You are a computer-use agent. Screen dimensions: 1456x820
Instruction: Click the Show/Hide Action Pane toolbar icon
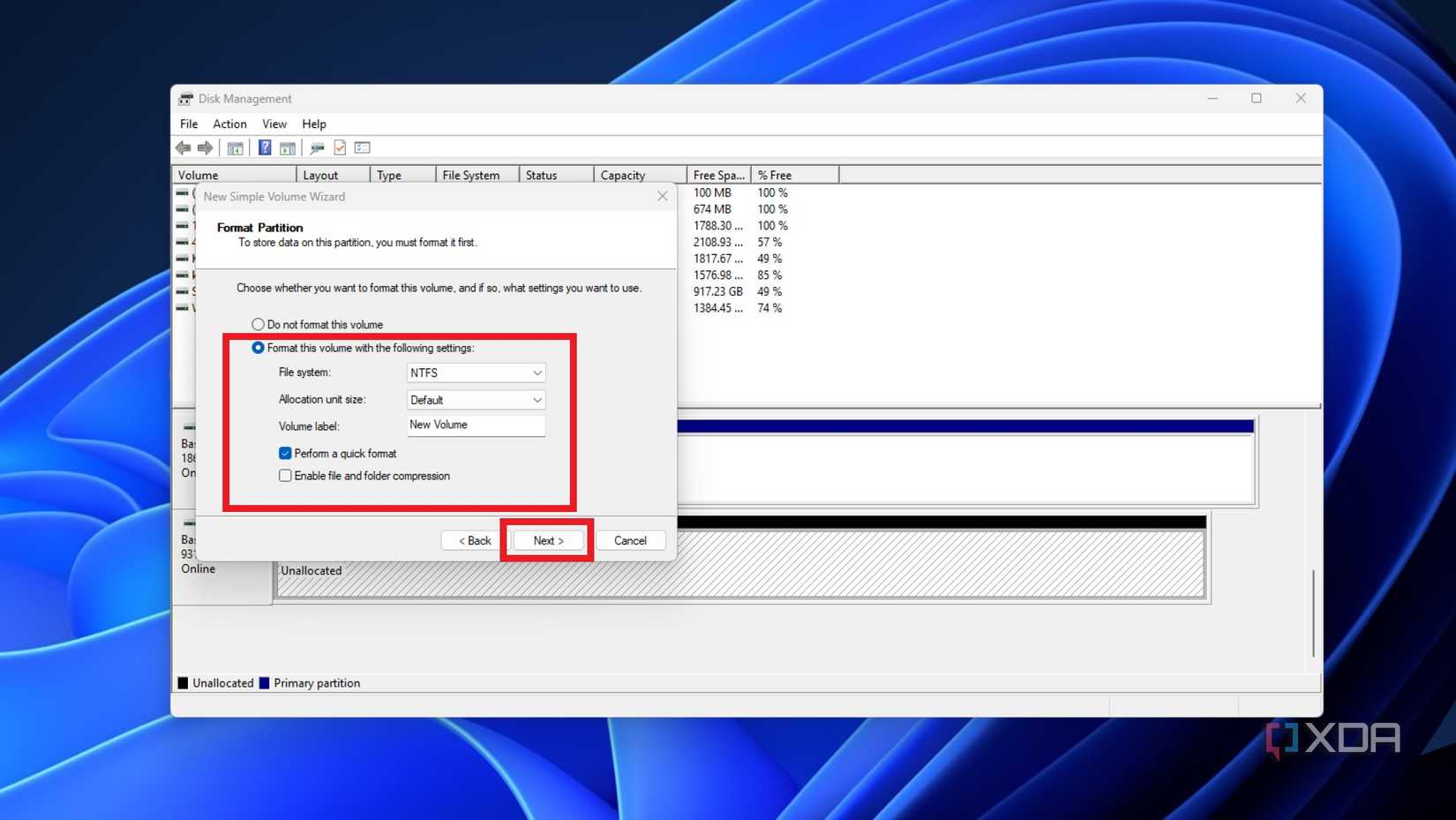point(288,147)
